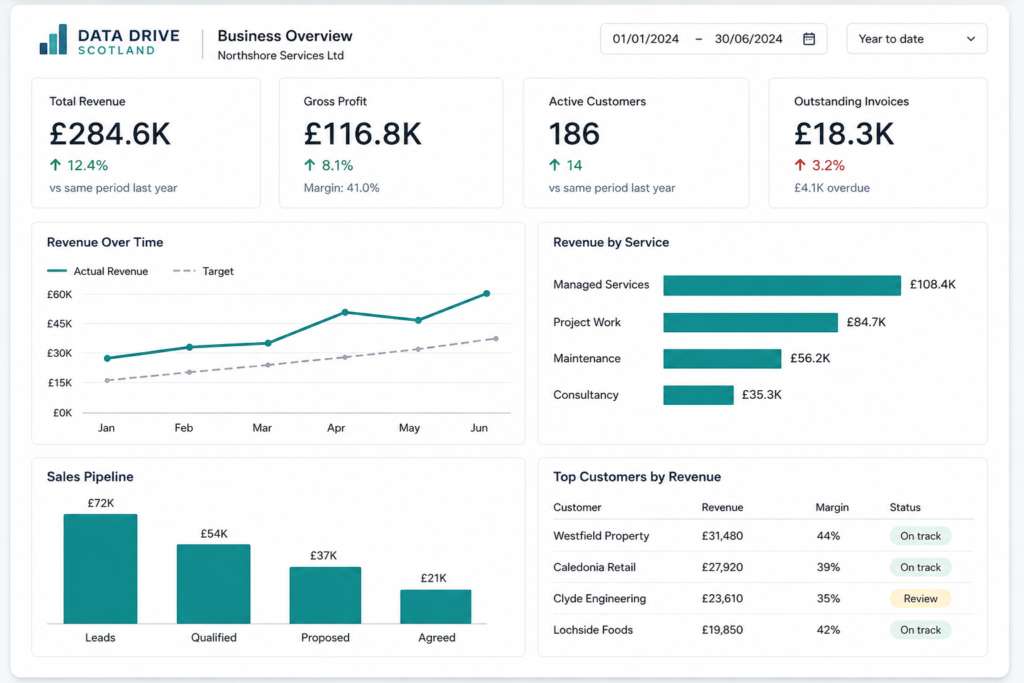The width and height of the screenshot is (1024, 683).
Task: Click the £27,920 revenue cell
Action: point(722,567)
